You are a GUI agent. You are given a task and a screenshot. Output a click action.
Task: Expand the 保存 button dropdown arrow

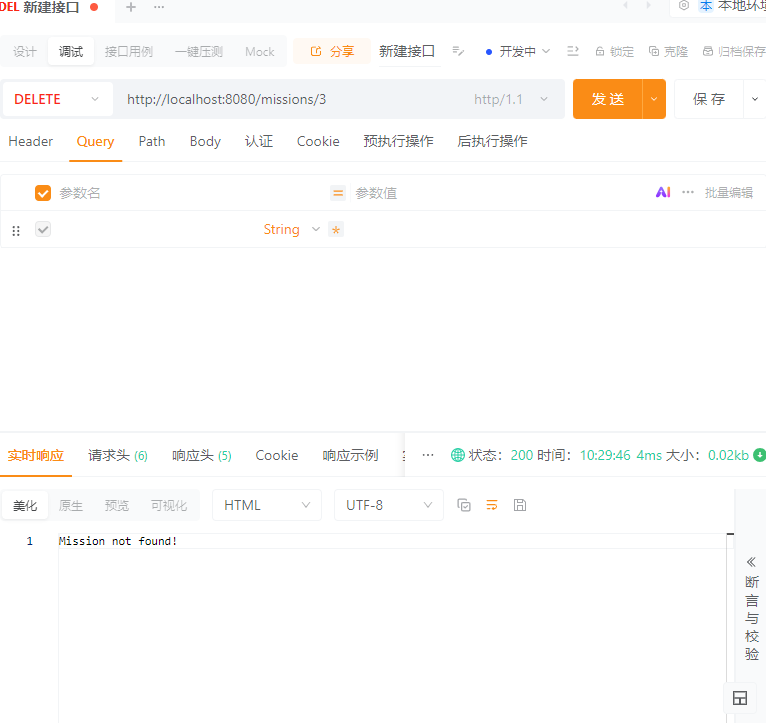point(755,99)
